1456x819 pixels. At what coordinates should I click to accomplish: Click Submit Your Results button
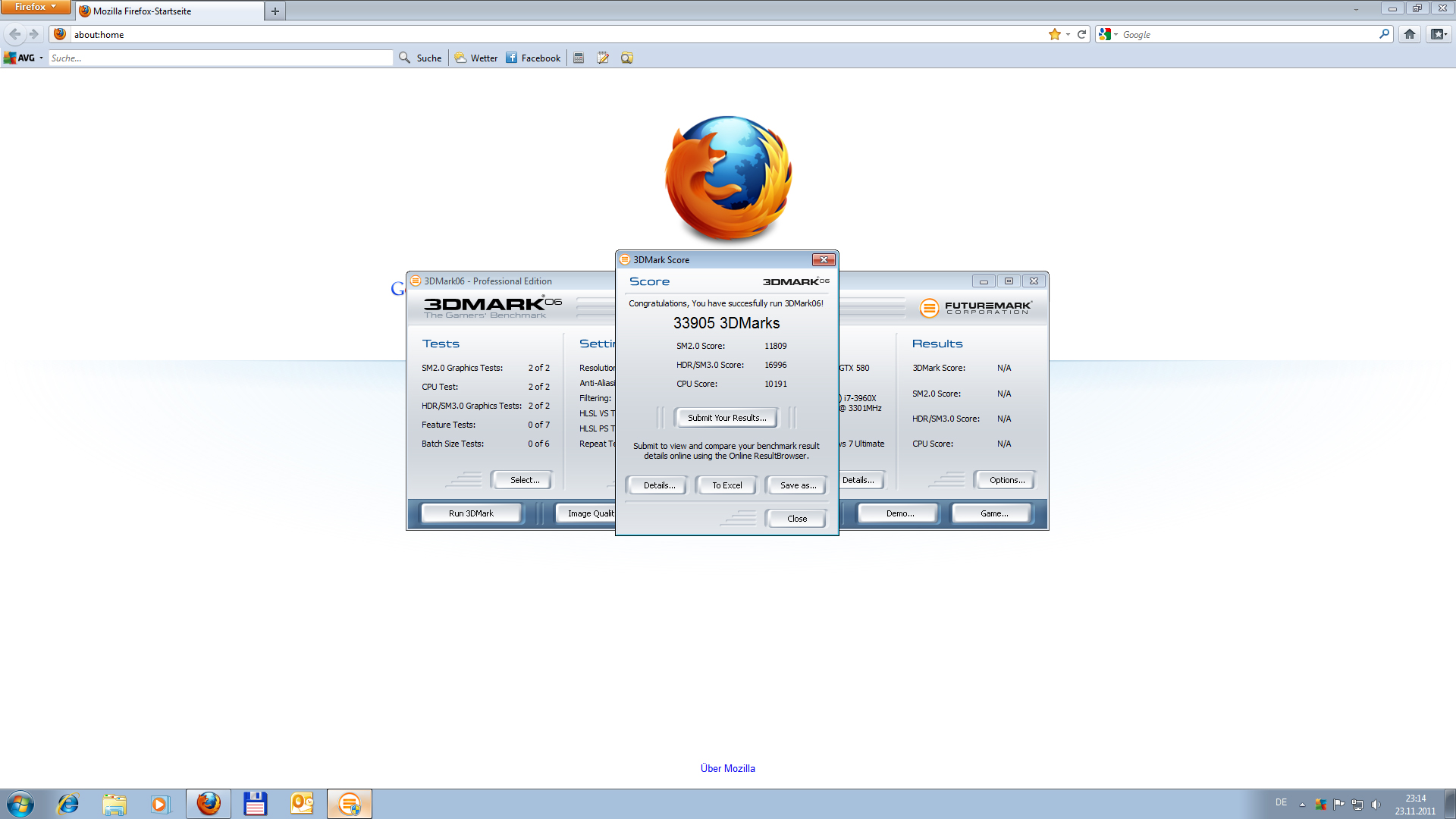click(726, 418)
